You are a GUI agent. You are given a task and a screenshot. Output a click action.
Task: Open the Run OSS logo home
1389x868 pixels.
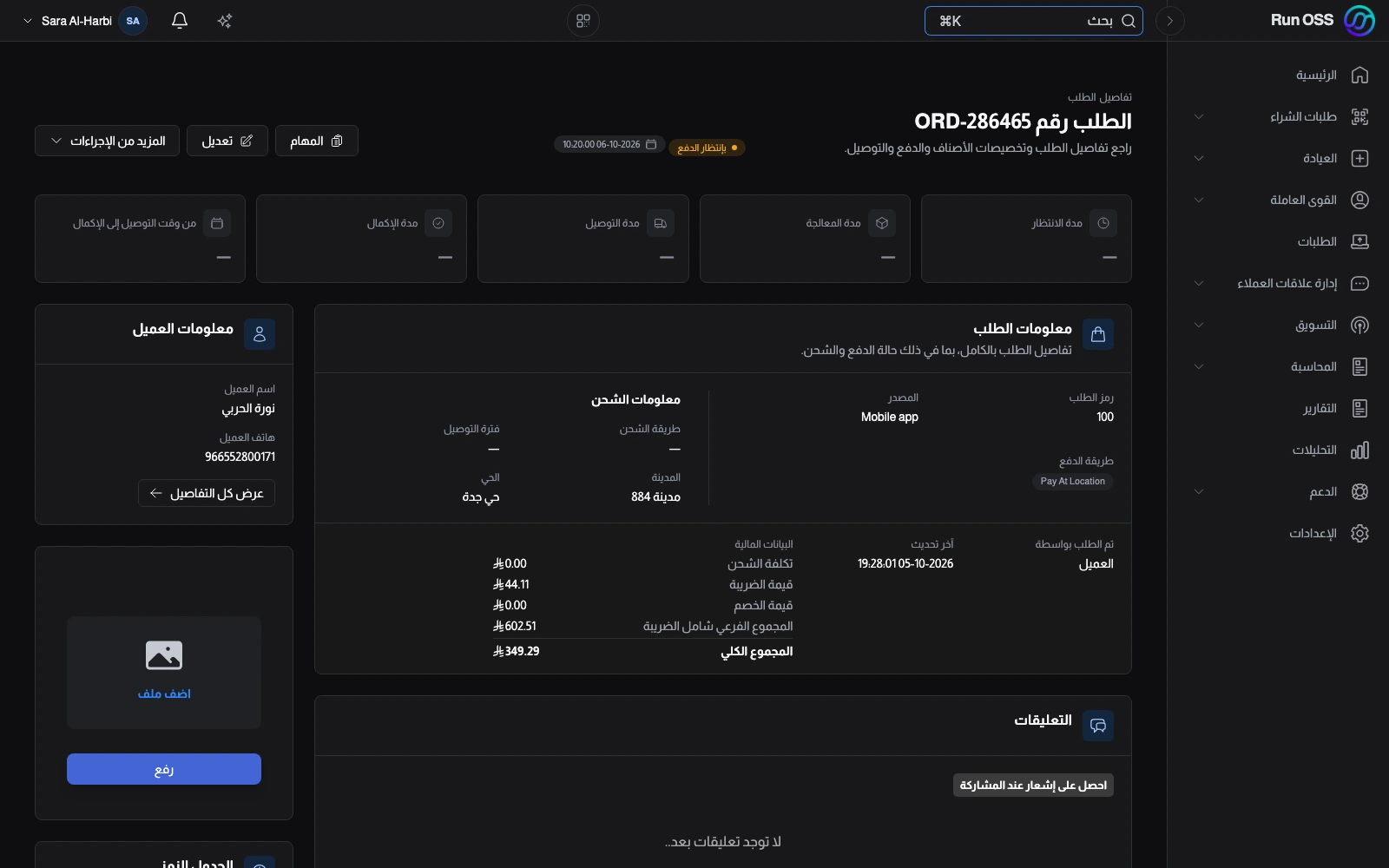tap(1322, 20)
